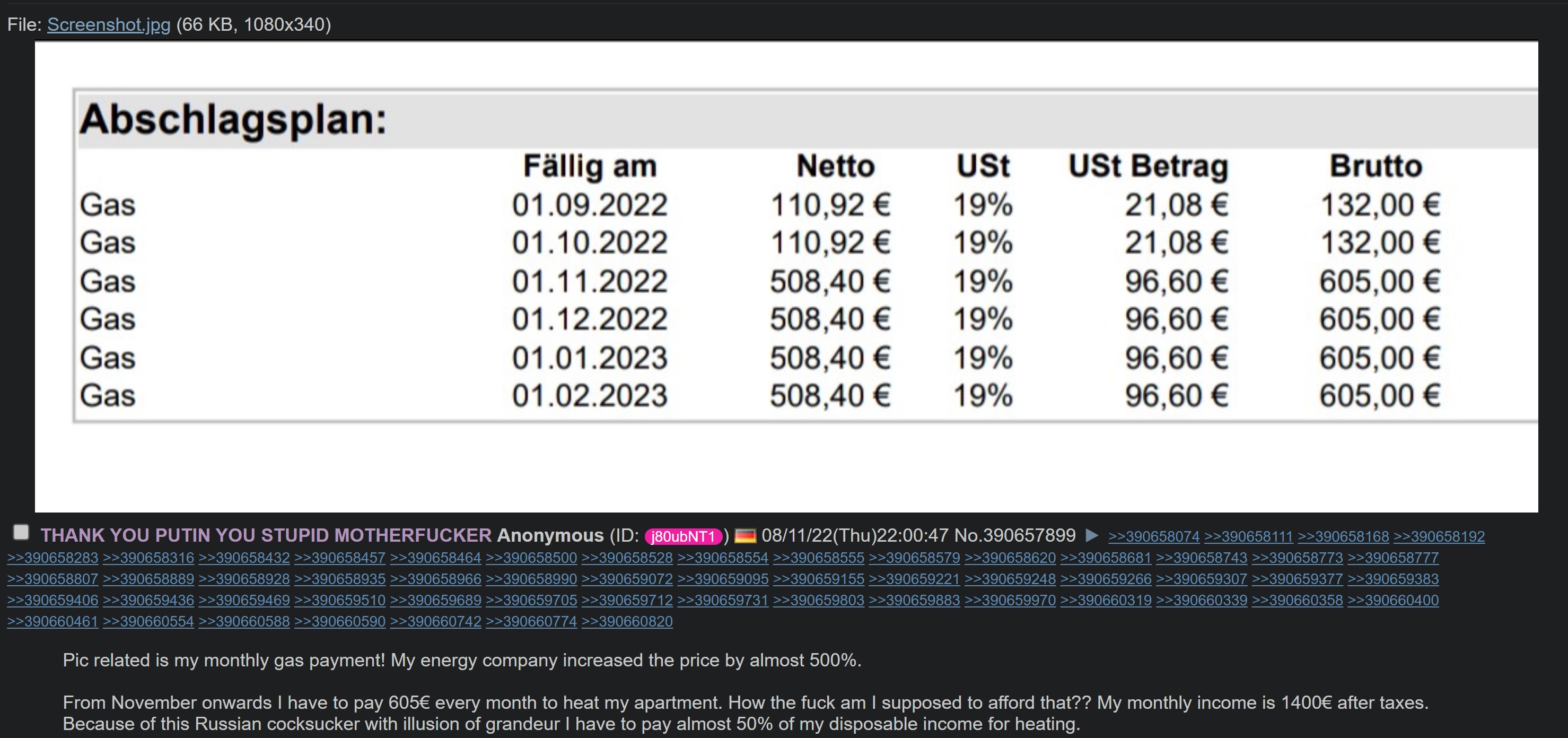Image resolution: width=1568 pixels, height=738 pixels.
Task: Tick the post selection checkbox
Action: point(21,533)
